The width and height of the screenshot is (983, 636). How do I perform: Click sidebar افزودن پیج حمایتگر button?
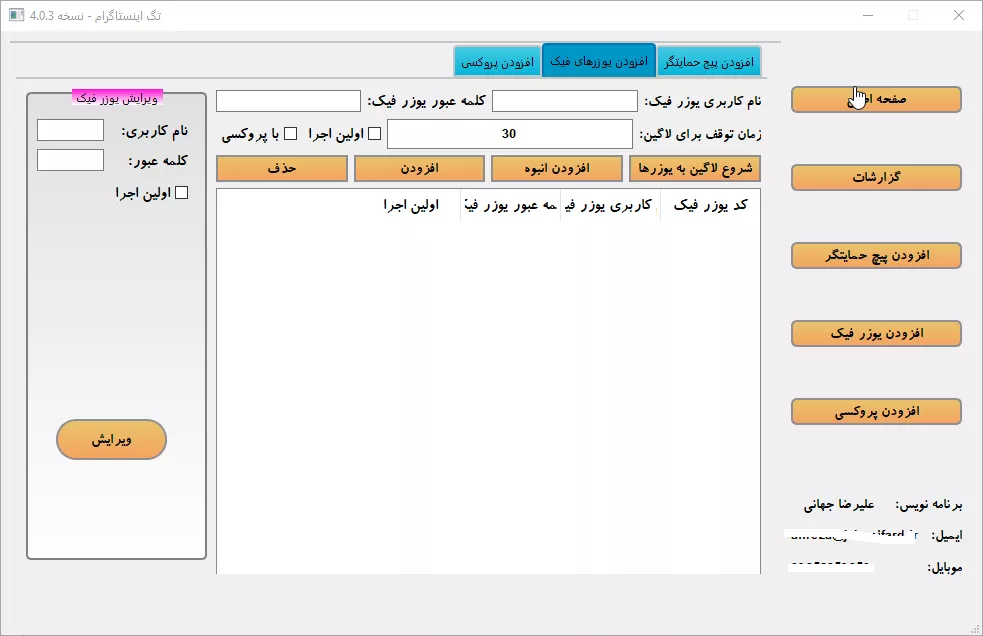pyautogui.click(x=876, y=255)
